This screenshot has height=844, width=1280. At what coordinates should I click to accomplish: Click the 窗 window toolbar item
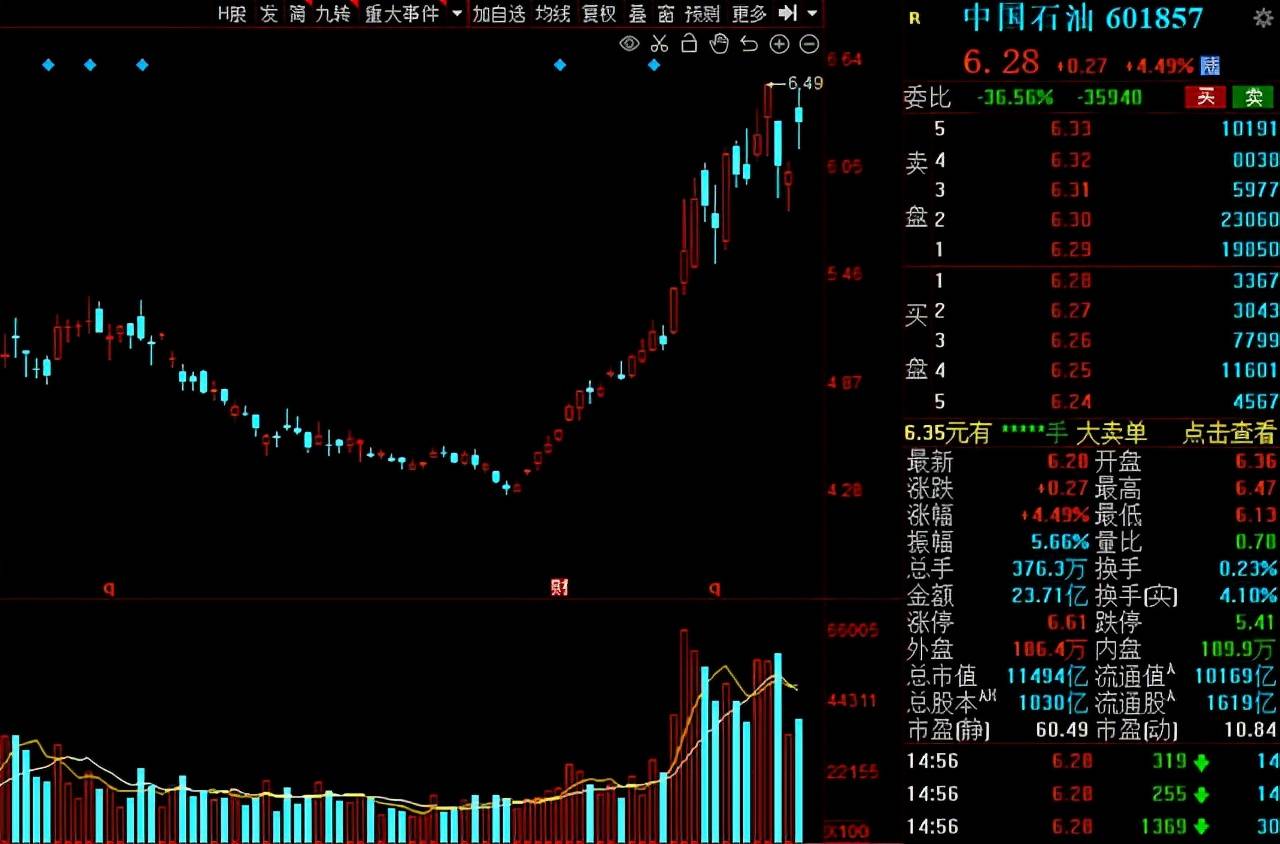[x=666, y=13]
